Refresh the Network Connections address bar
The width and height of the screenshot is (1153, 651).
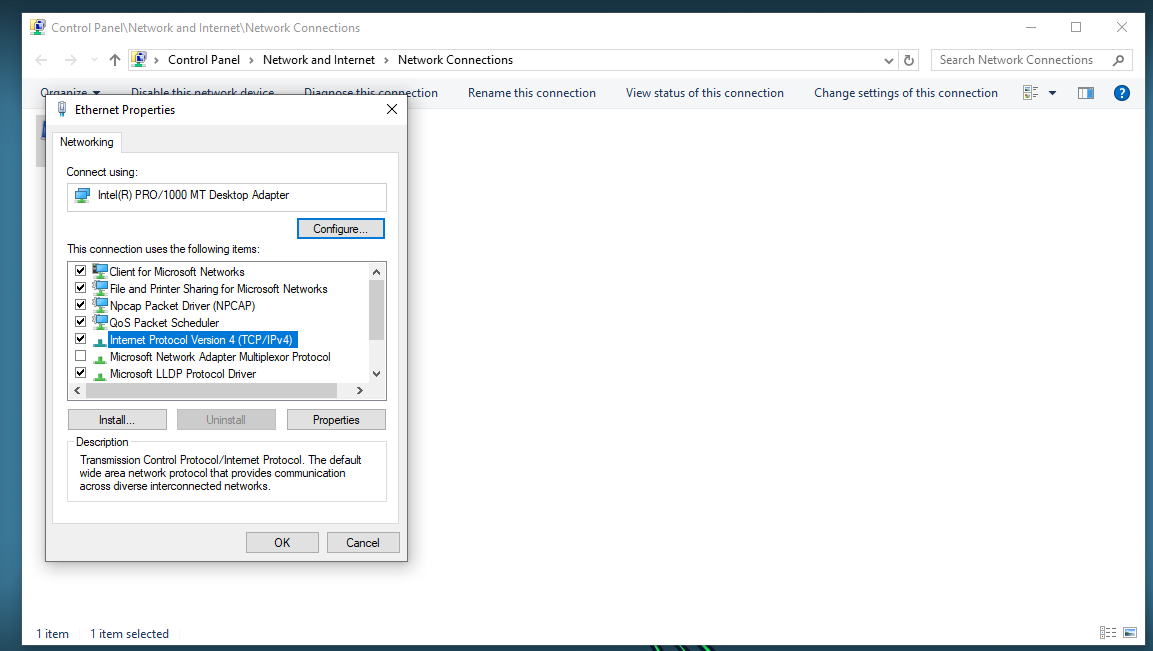(x=909, y=60)
